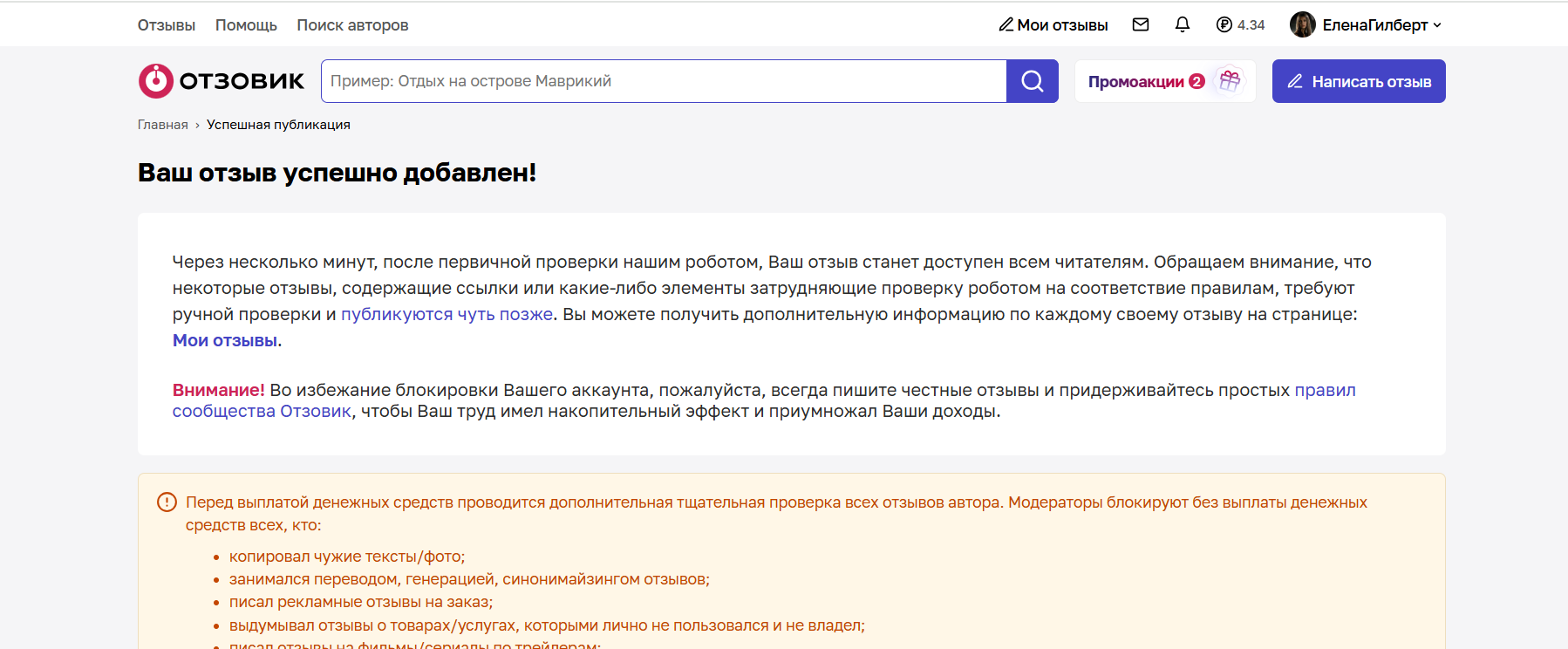Click the Промоакции badge number 2
Viewport: 1568px width, 649px height.
click(1196, 81)
